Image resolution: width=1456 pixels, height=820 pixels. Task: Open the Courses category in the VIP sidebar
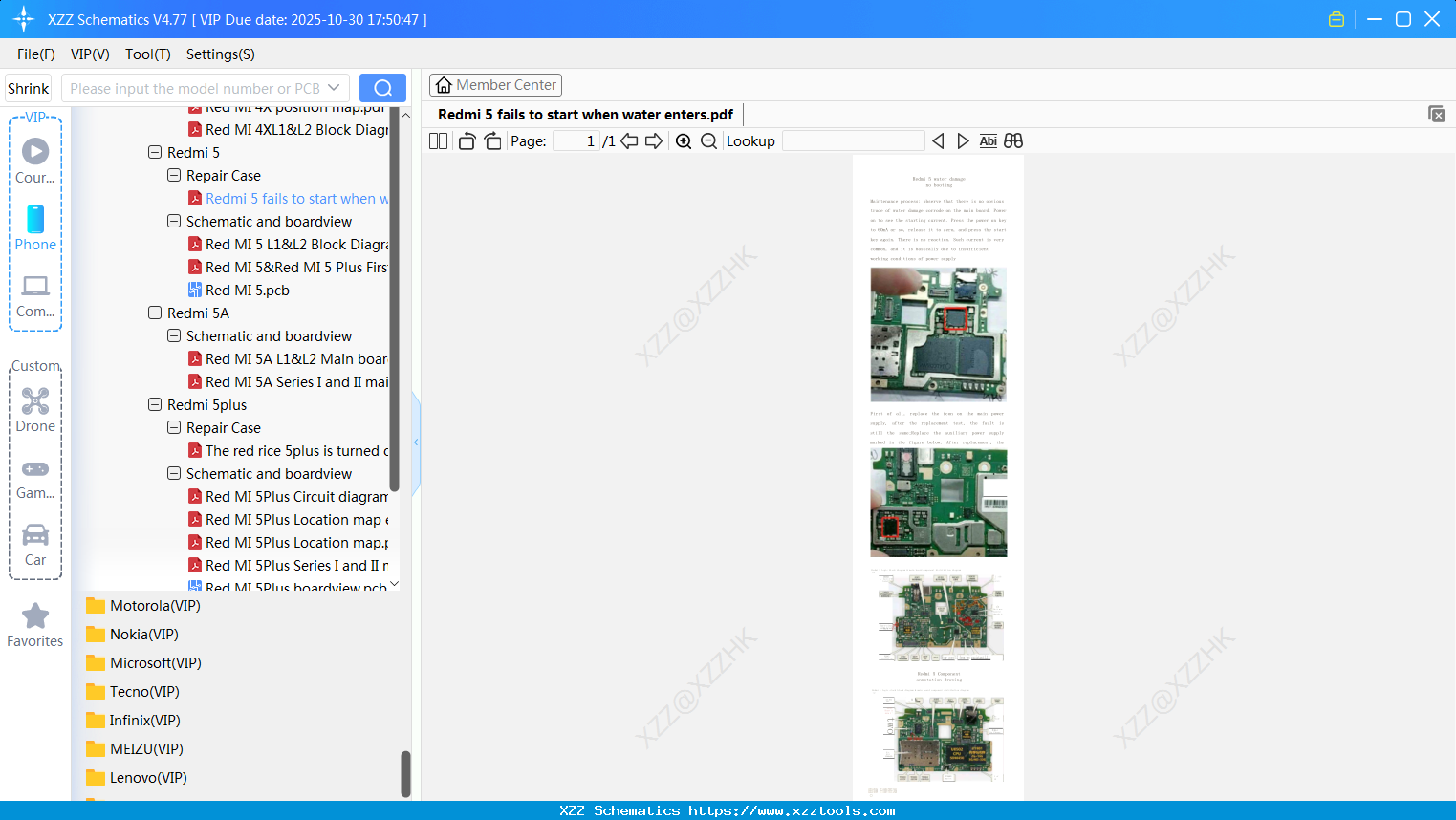[35, 161]
